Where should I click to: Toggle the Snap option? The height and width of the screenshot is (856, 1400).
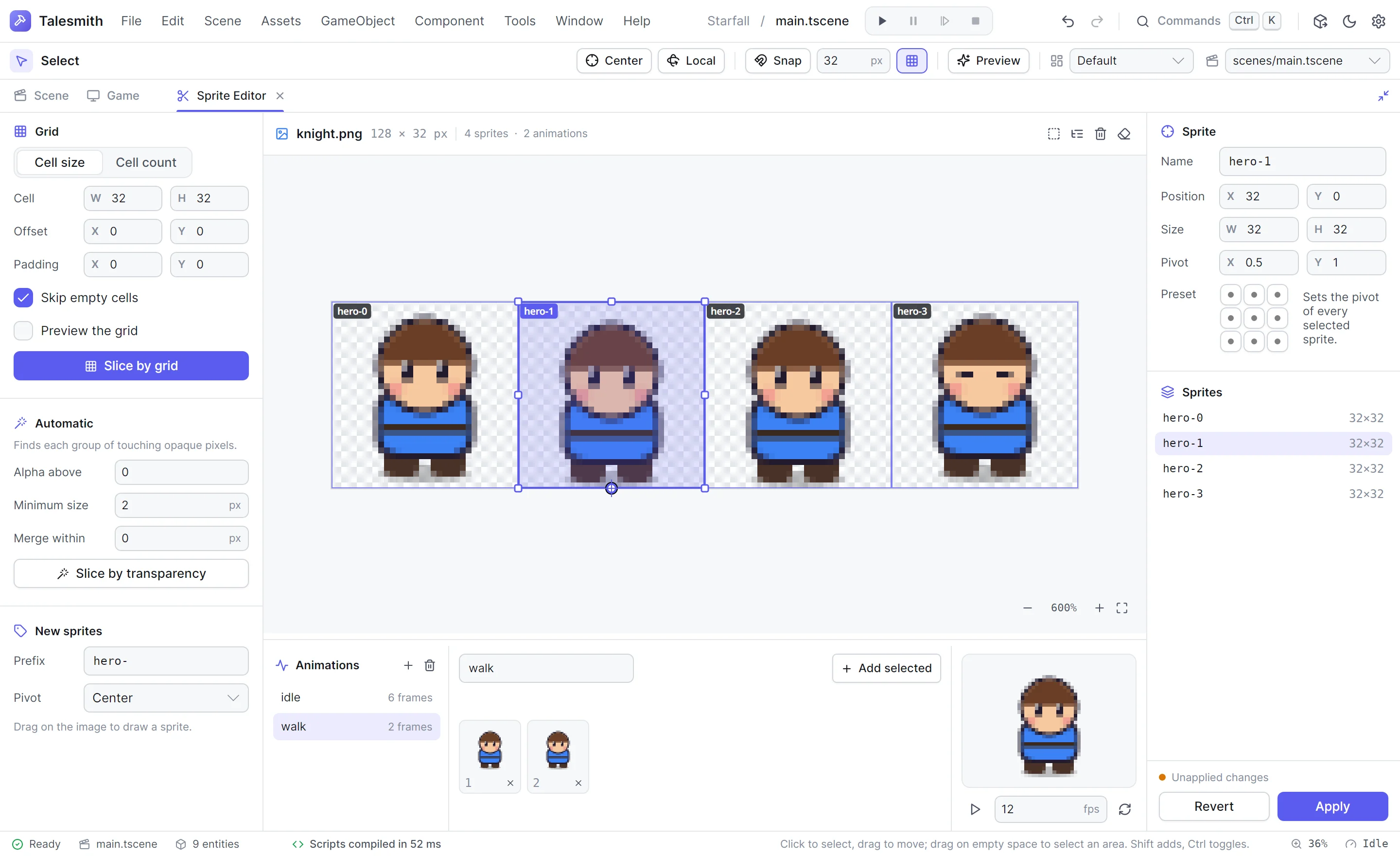click(777, 61)
